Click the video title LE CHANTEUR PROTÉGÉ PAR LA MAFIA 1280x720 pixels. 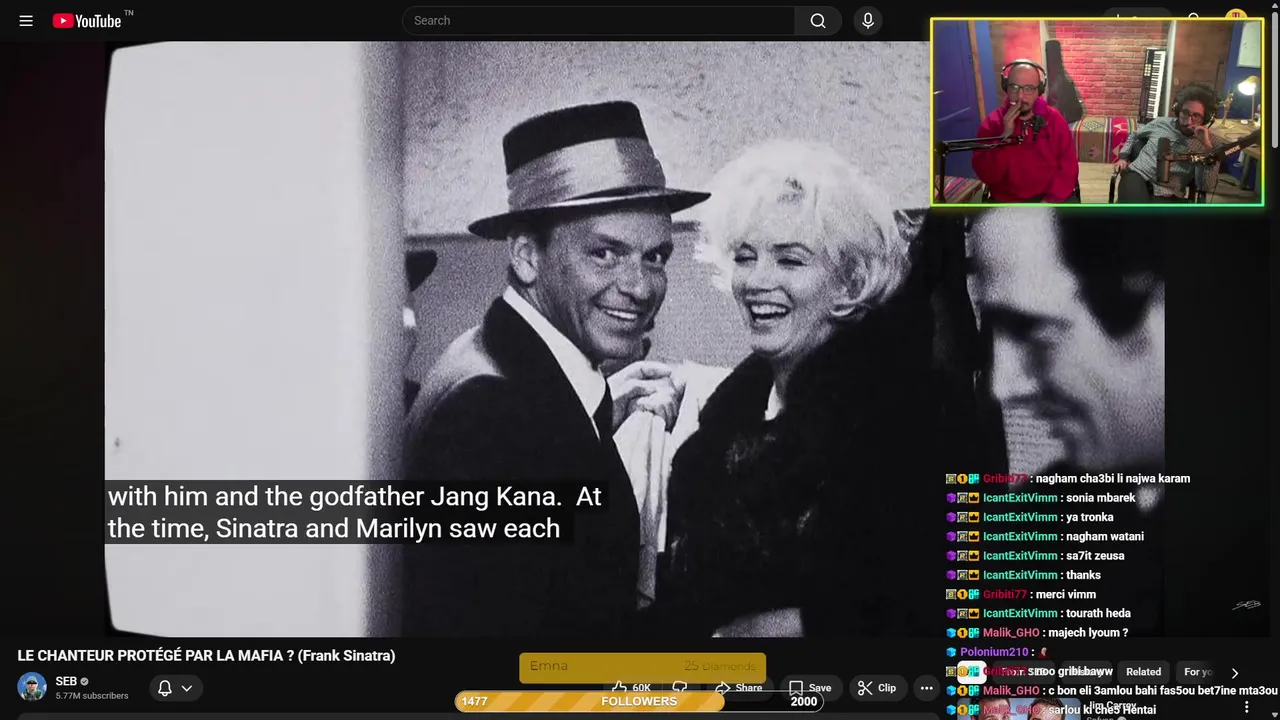(x=206, y=656)
